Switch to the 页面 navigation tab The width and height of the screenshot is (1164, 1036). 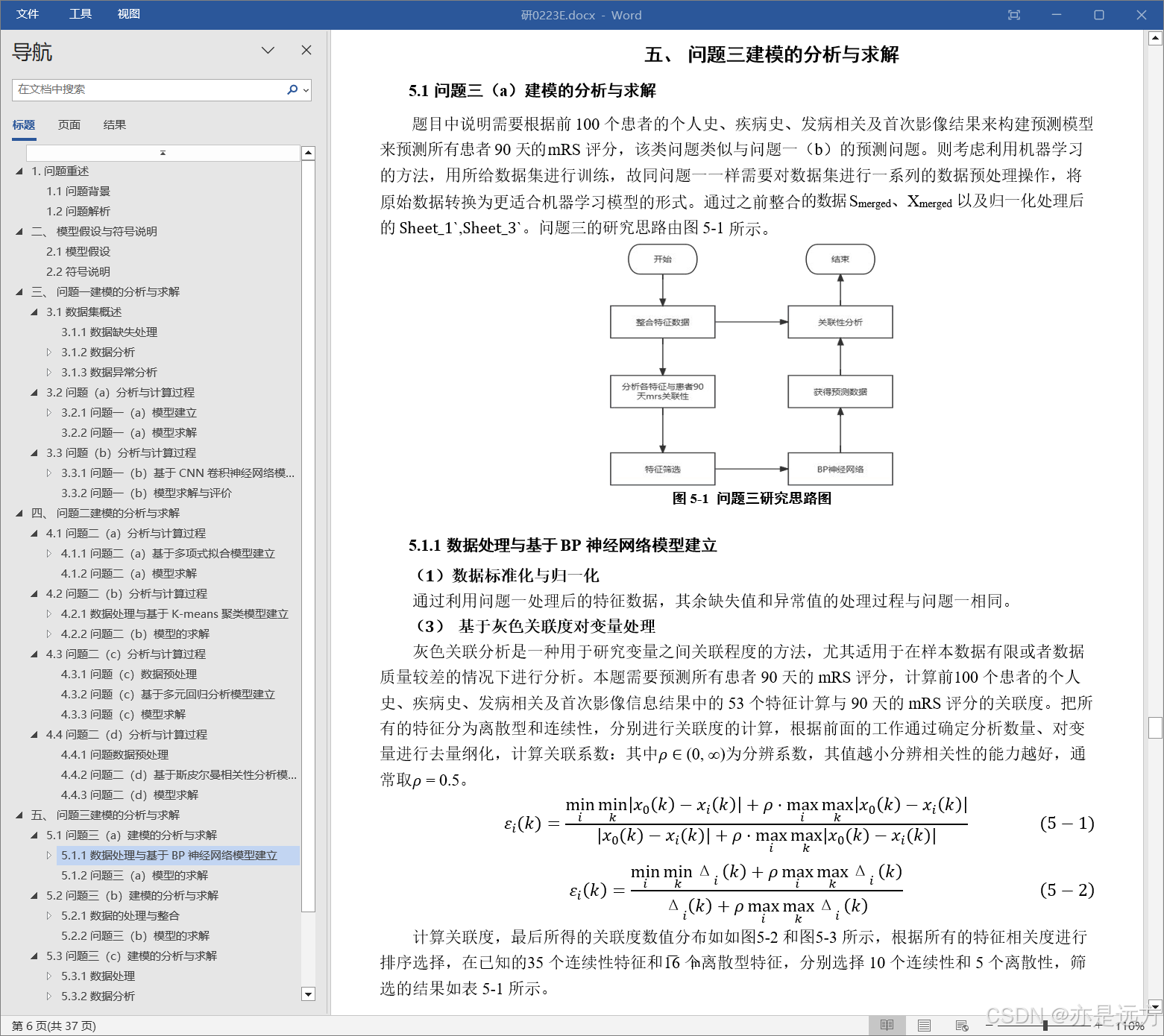(x=69, y=125)
